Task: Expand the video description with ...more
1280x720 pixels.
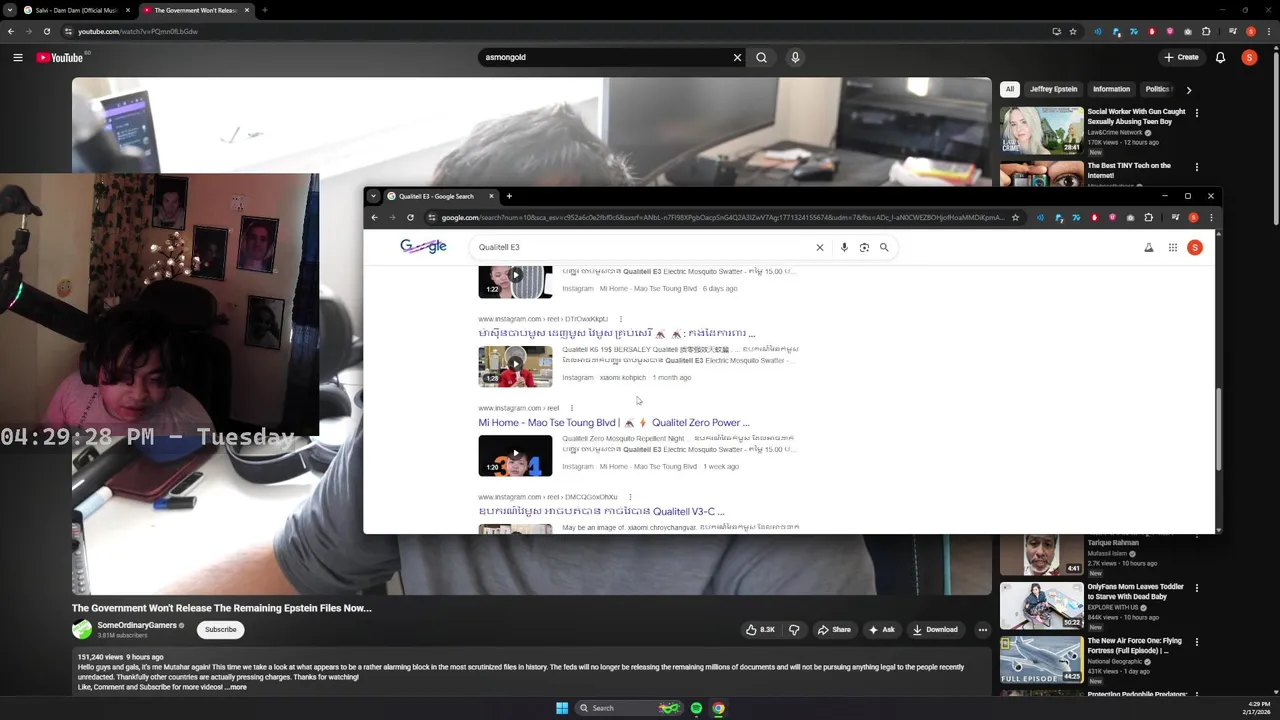Action: click(x=236, y=687)
